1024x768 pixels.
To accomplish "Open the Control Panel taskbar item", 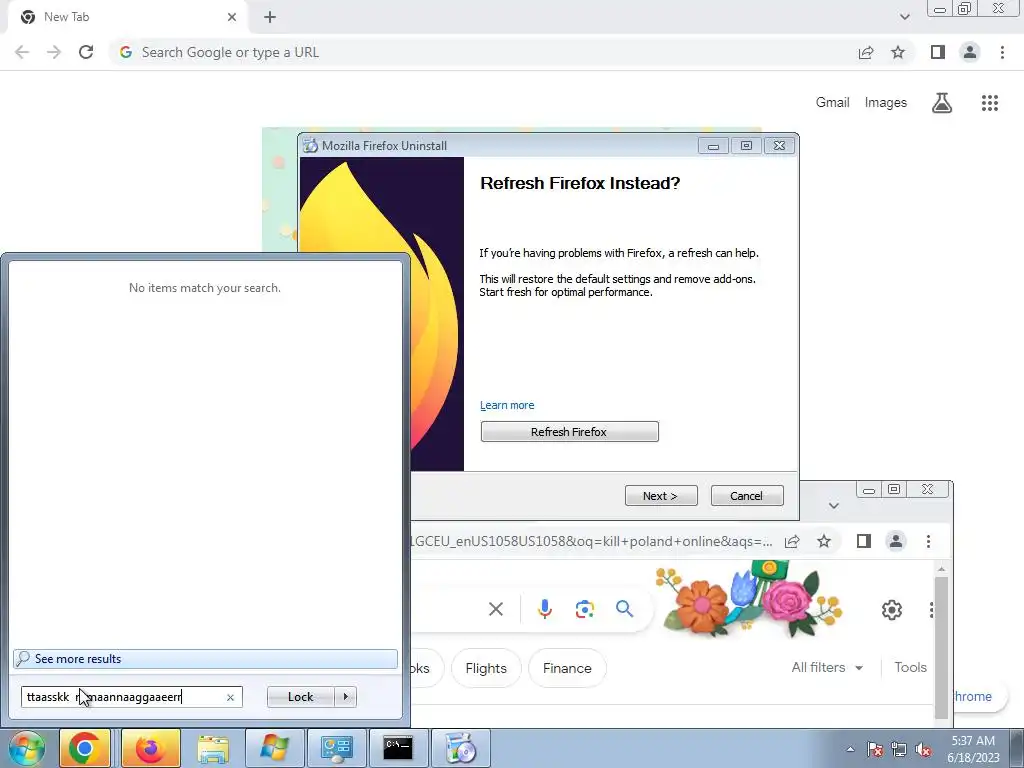I will 336,748.
